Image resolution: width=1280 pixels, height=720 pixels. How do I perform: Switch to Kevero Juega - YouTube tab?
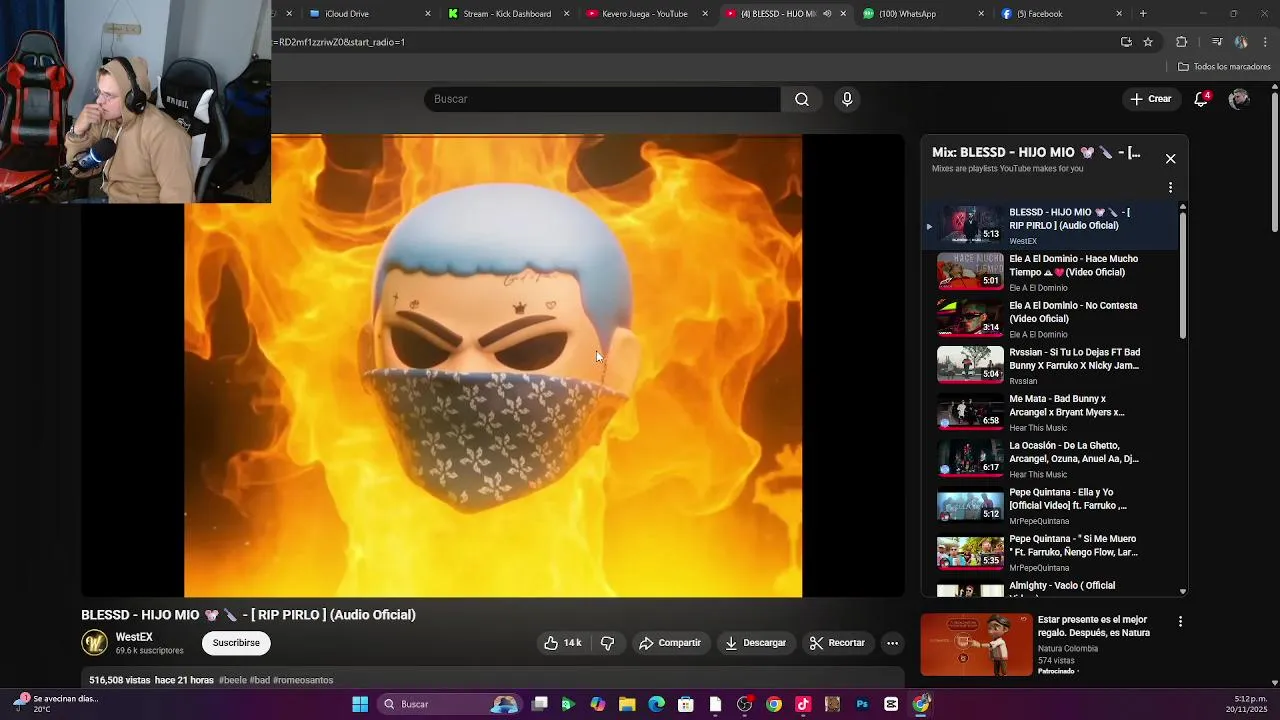pyautogui.click(x=645, y=14)
